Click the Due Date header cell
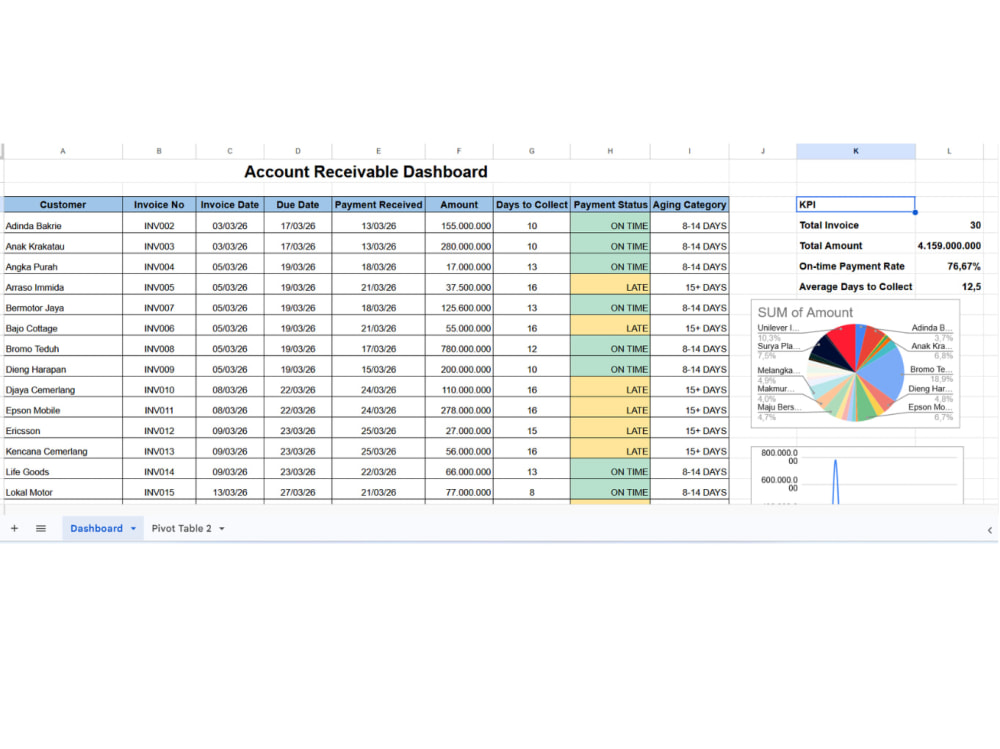1000x749 pixels. [x=298, y=205]
